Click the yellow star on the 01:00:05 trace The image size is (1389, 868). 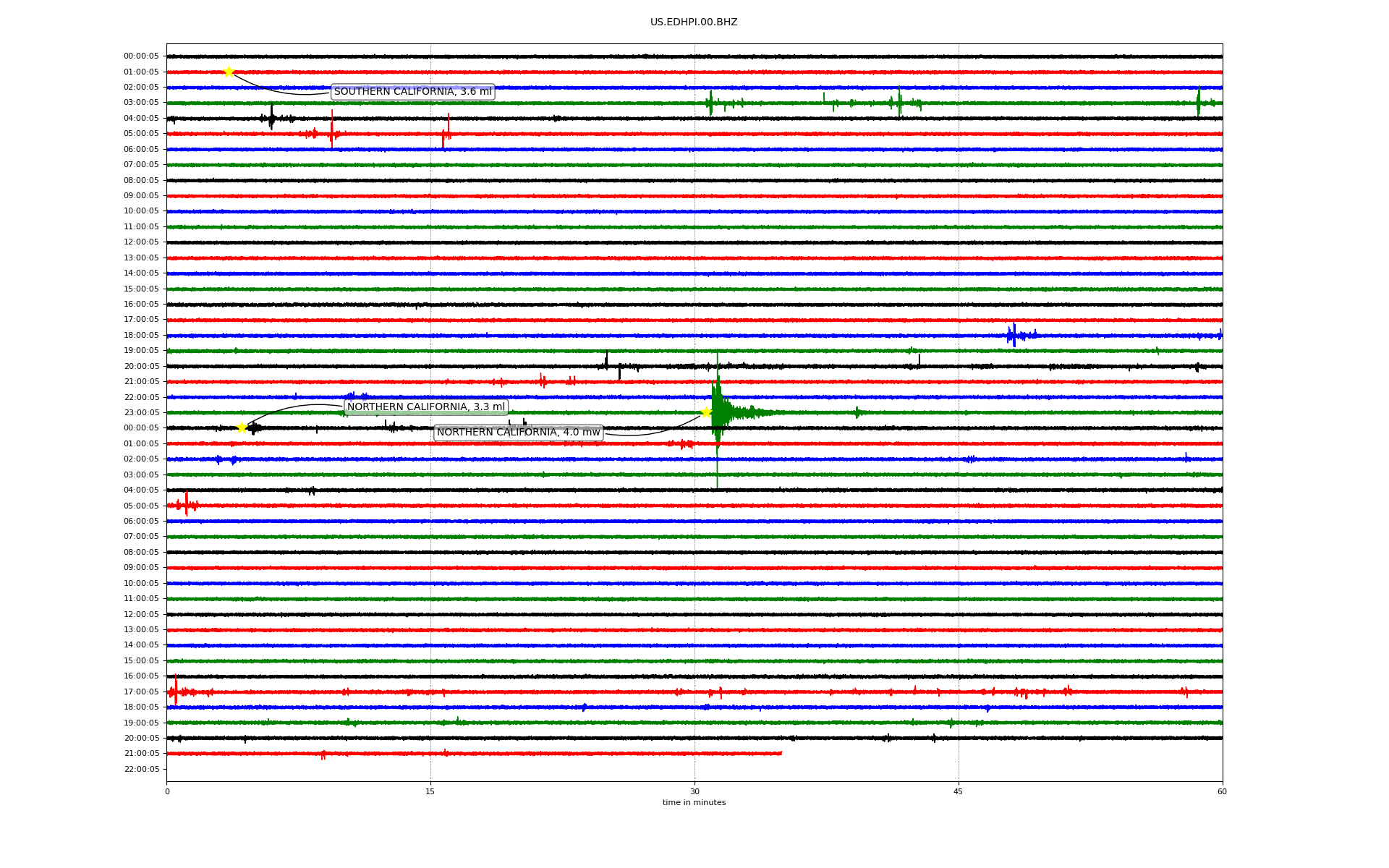tap(229, 72)
